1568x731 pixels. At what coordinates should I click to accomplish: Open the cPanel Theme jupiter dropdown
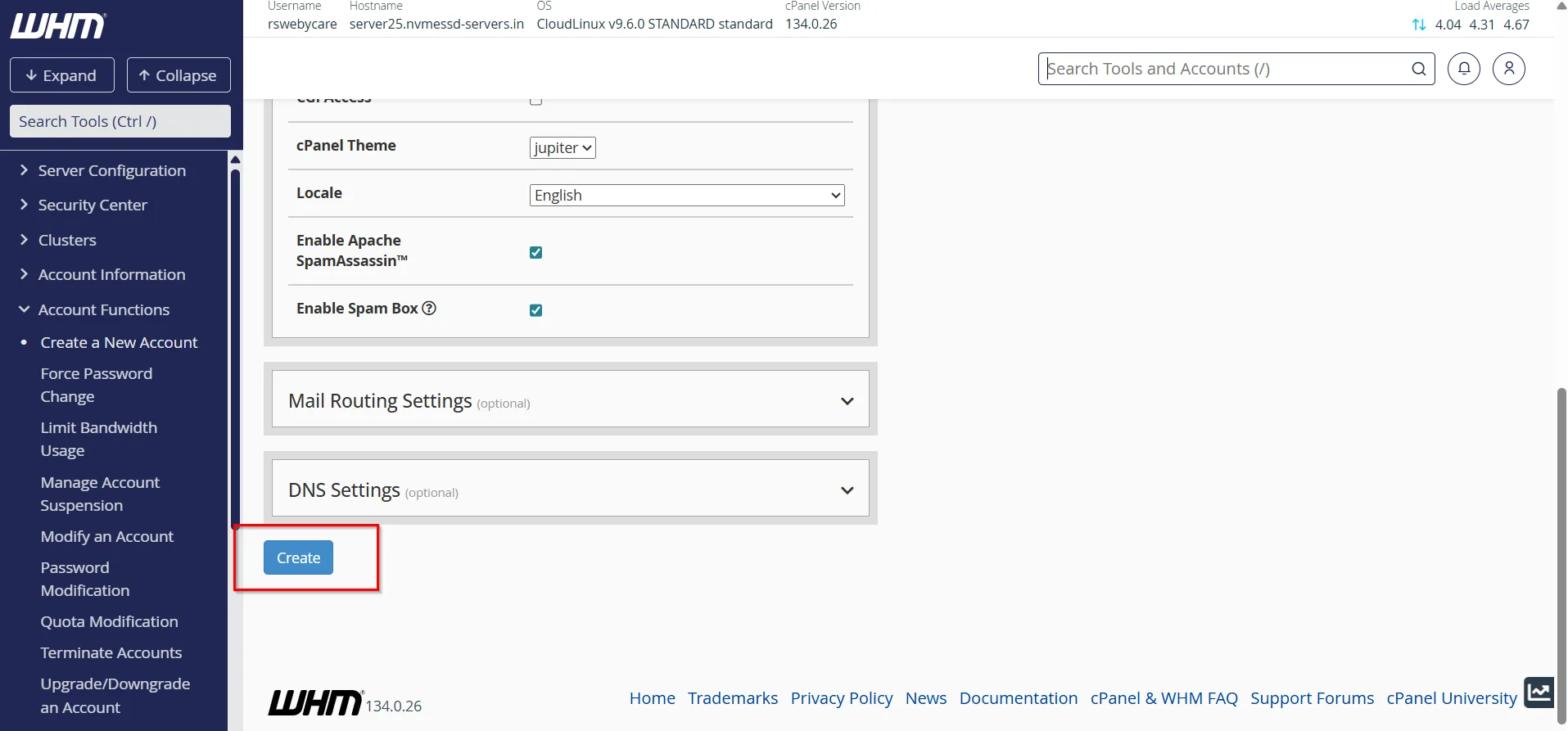point(563,147)
